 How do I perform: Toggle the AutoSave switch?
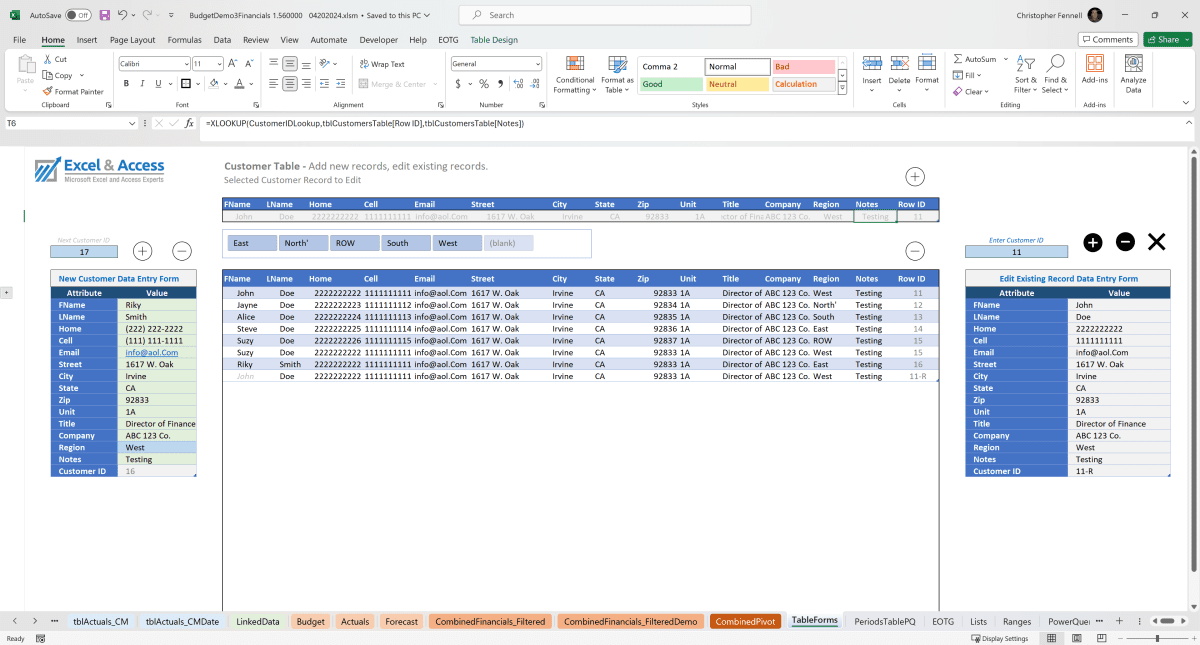pos(77,15)
